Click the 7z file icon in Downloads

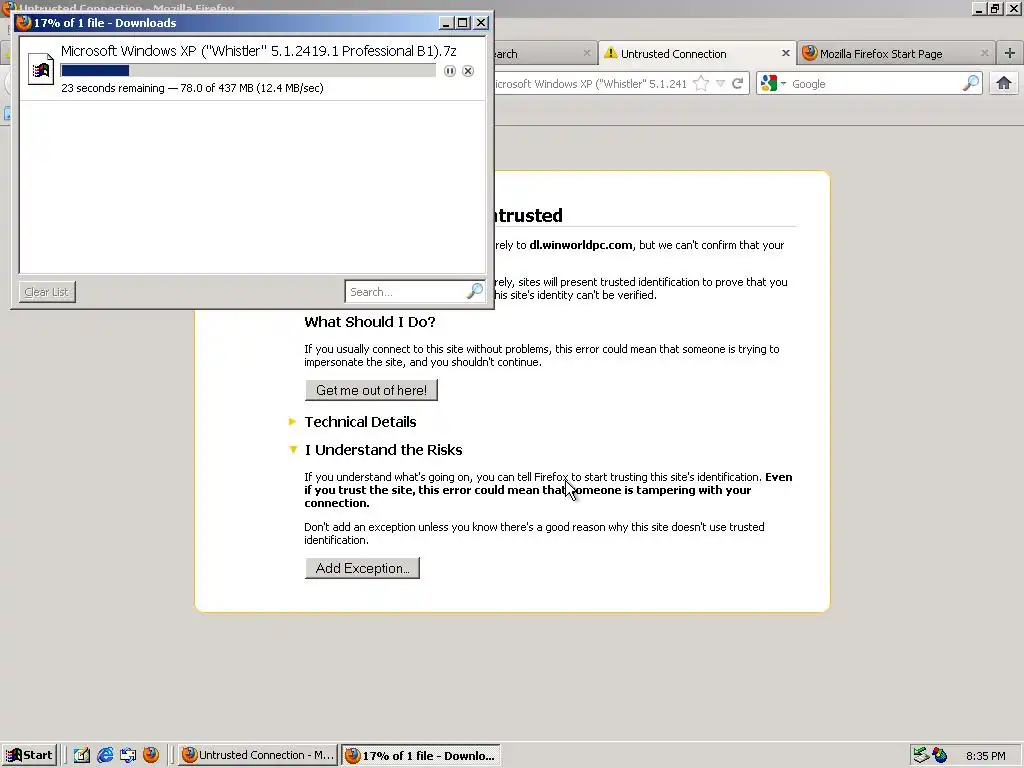coord(40,69)
